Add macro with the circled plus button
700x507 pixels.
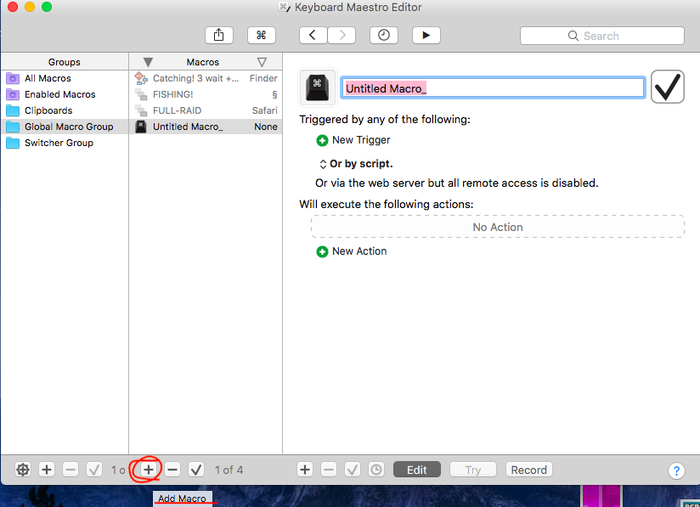tap(149, 470)
